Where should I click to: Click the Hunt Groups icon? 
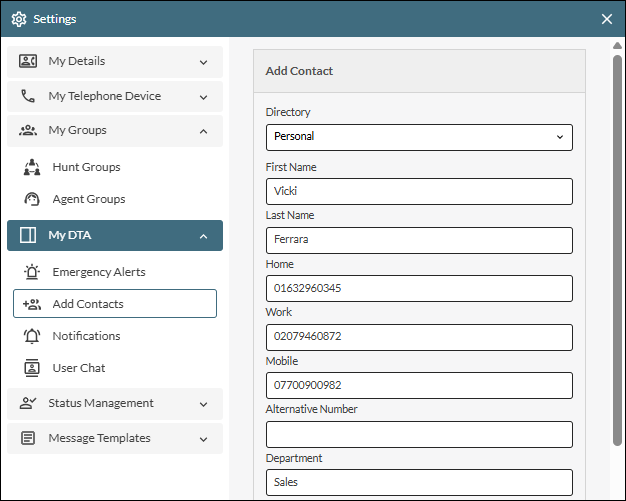pos(32,167)
